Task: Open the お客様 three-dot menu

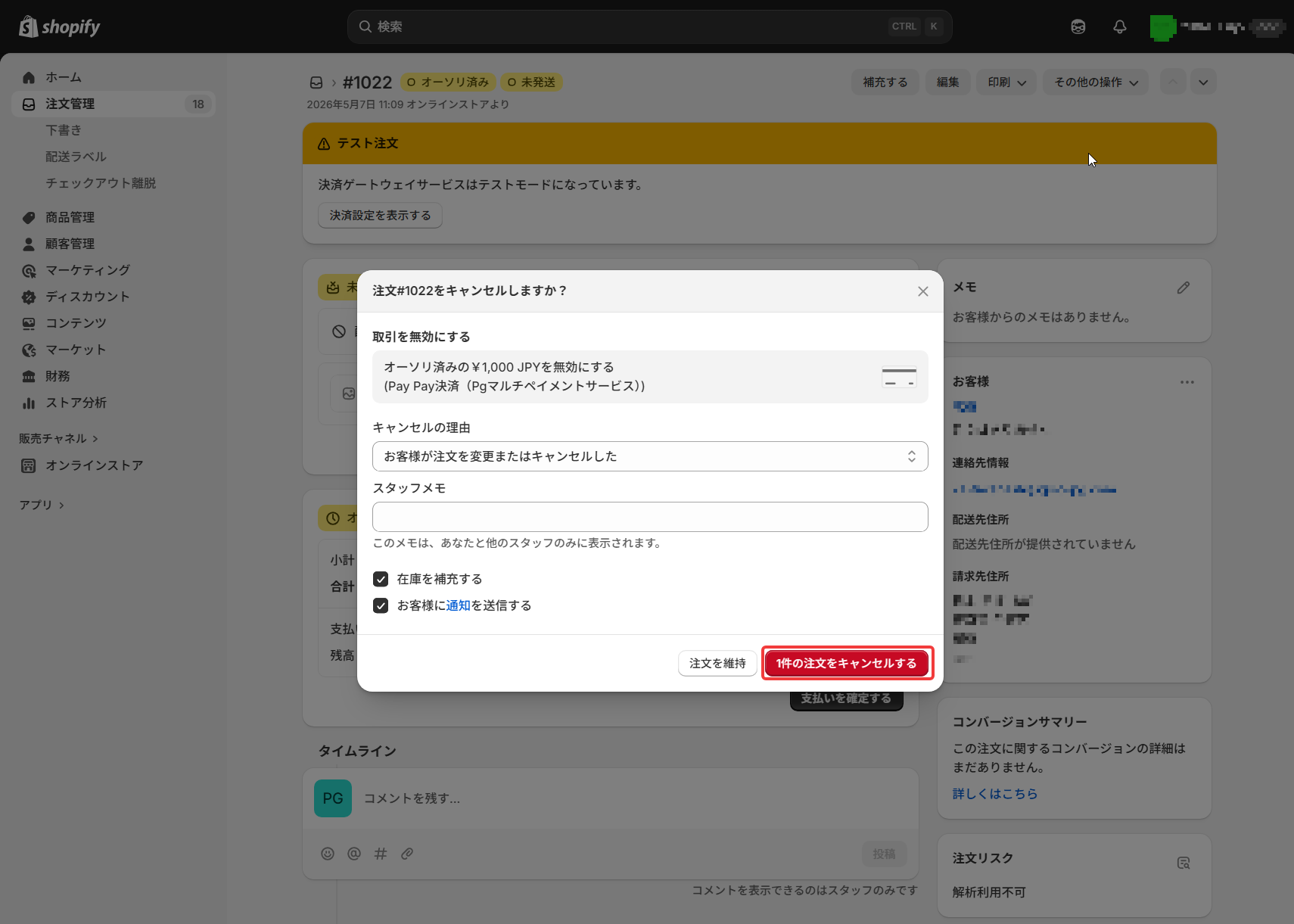Action: pos(1187,382)
